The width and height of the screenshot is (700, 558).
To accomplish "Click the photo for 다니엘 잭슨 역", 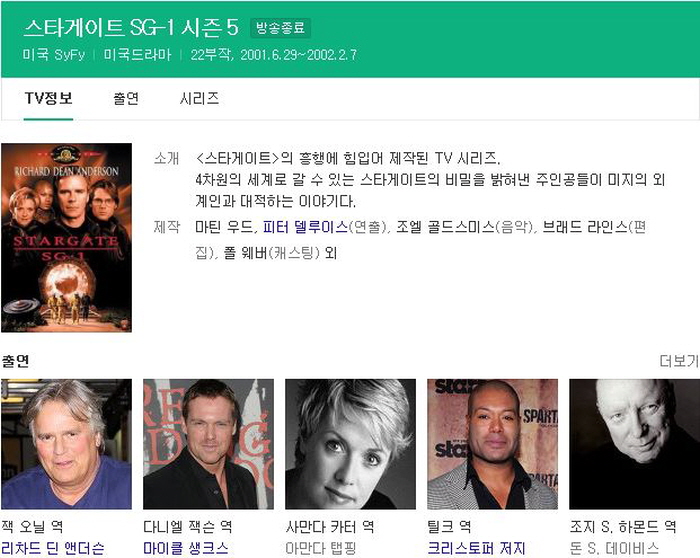I will tap(208, 444).
